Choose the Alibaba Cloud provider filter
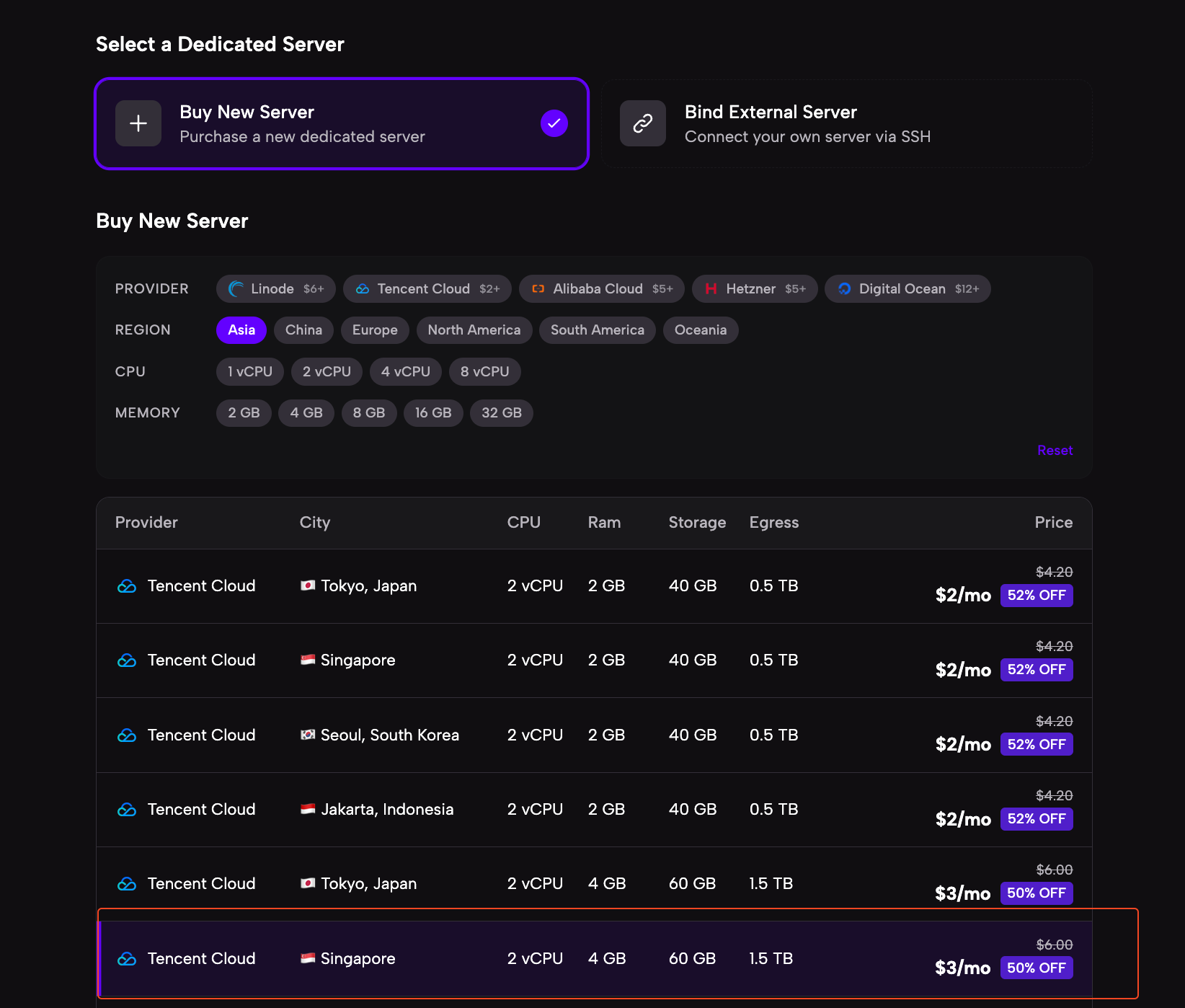Screen dimensions: 1185x1008 pyautogui.click(x=603, y=289)
